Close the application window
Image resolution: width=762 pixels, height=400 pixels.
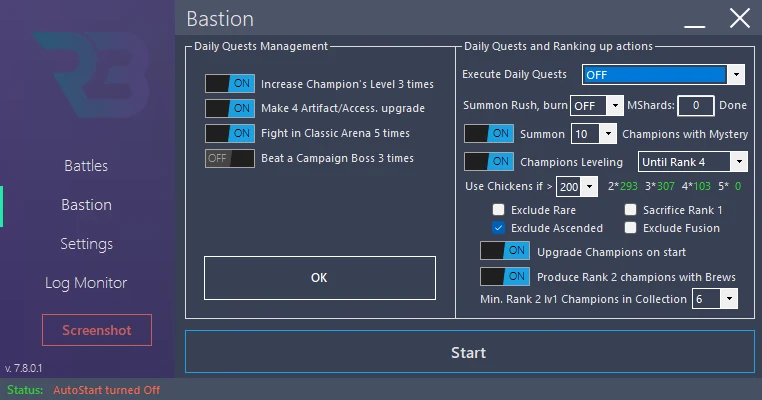click(x=740, y=19)
